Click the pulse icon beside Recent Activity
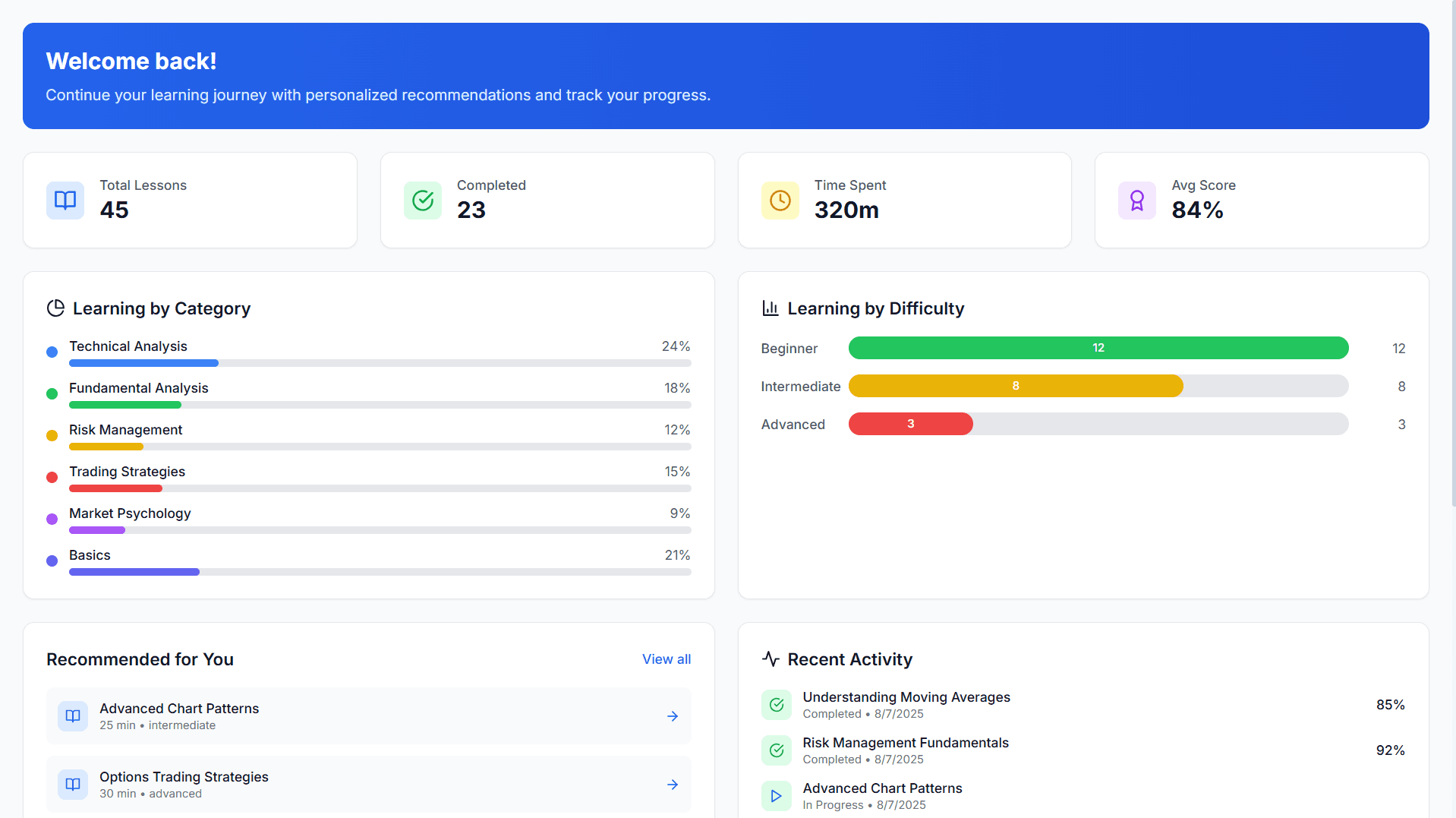This screenshot has height=818, width=1456. 771,659
